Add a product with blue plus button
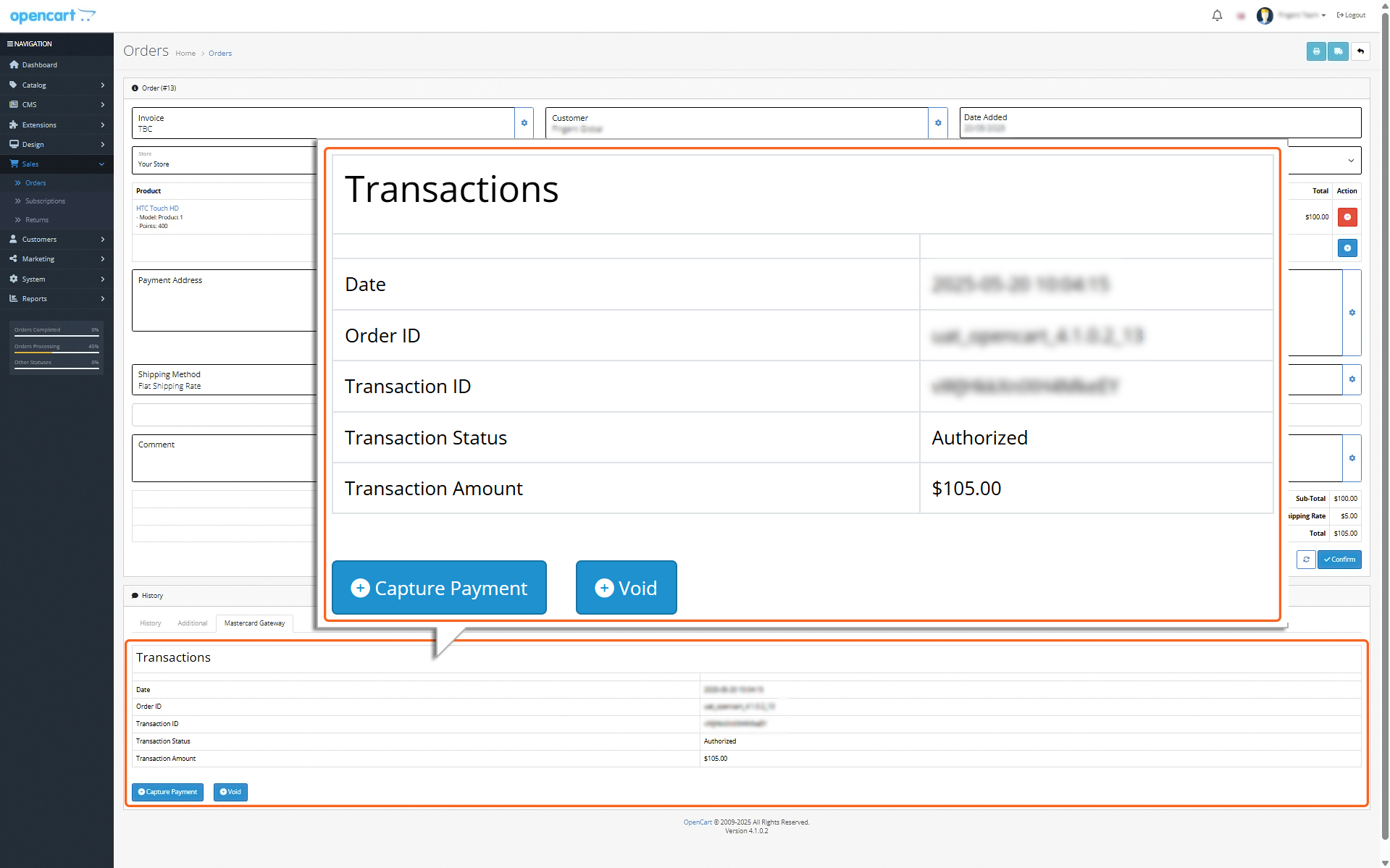The image size is (1390, 868). pos(1347,248)
